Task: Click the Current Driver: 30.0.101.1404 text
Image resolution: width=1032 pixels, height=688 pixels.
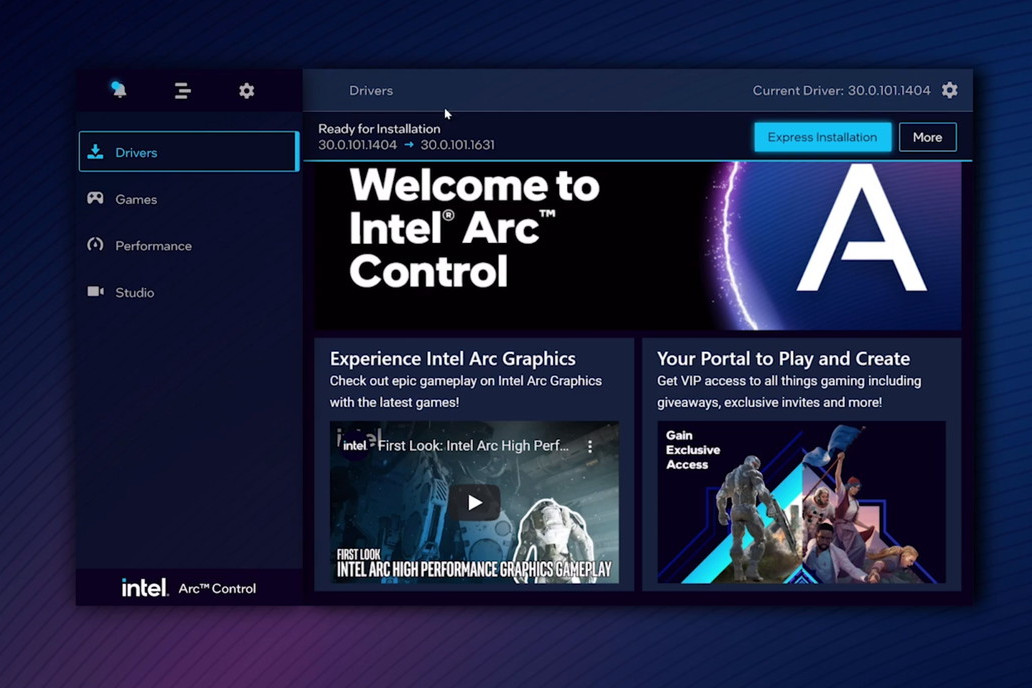Action: 841,90
